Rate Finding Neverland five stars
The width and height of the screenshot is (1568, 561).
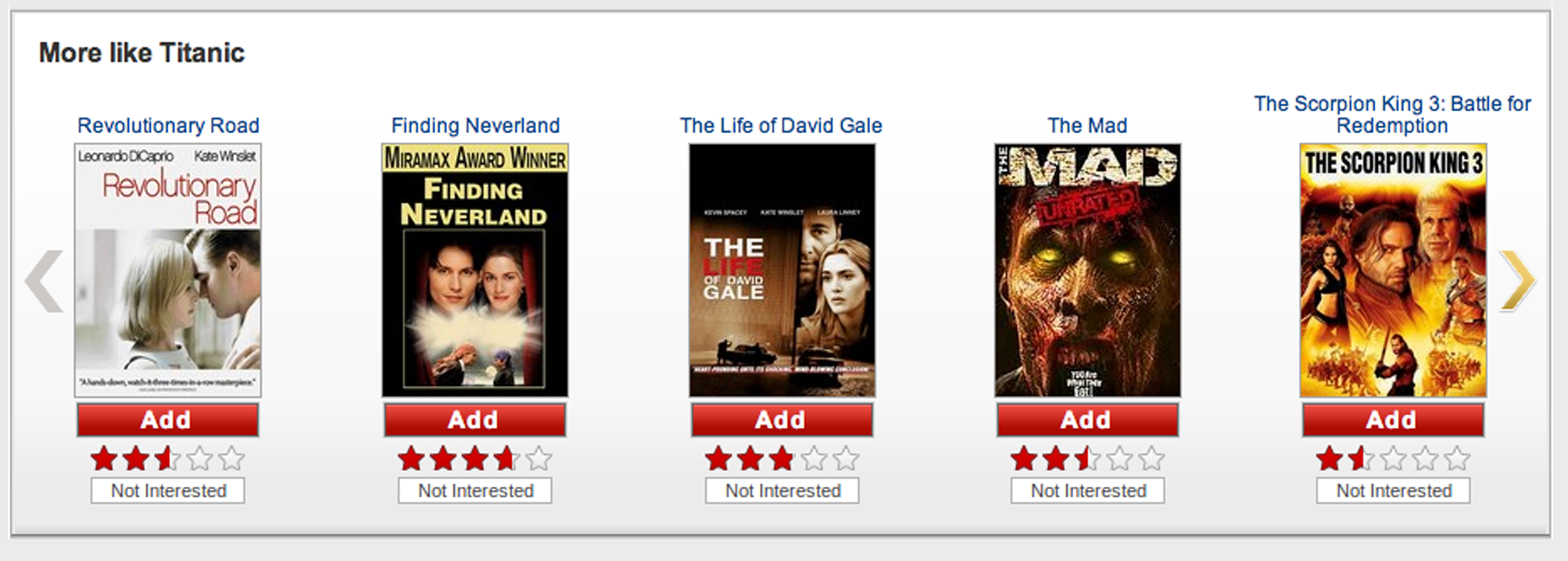[x=539, y=459]
